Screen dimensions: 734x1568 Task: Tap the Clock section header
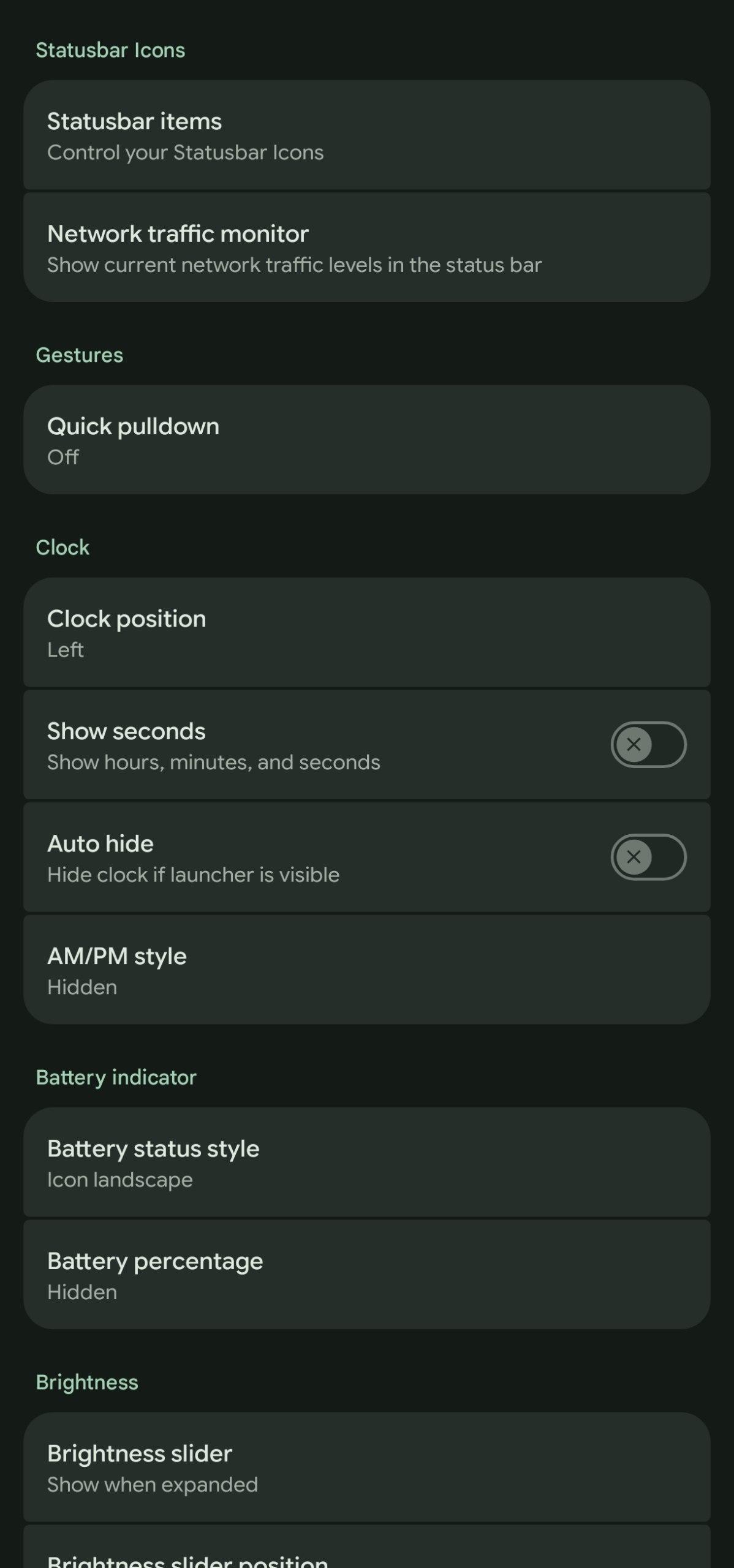pos(62,548)
